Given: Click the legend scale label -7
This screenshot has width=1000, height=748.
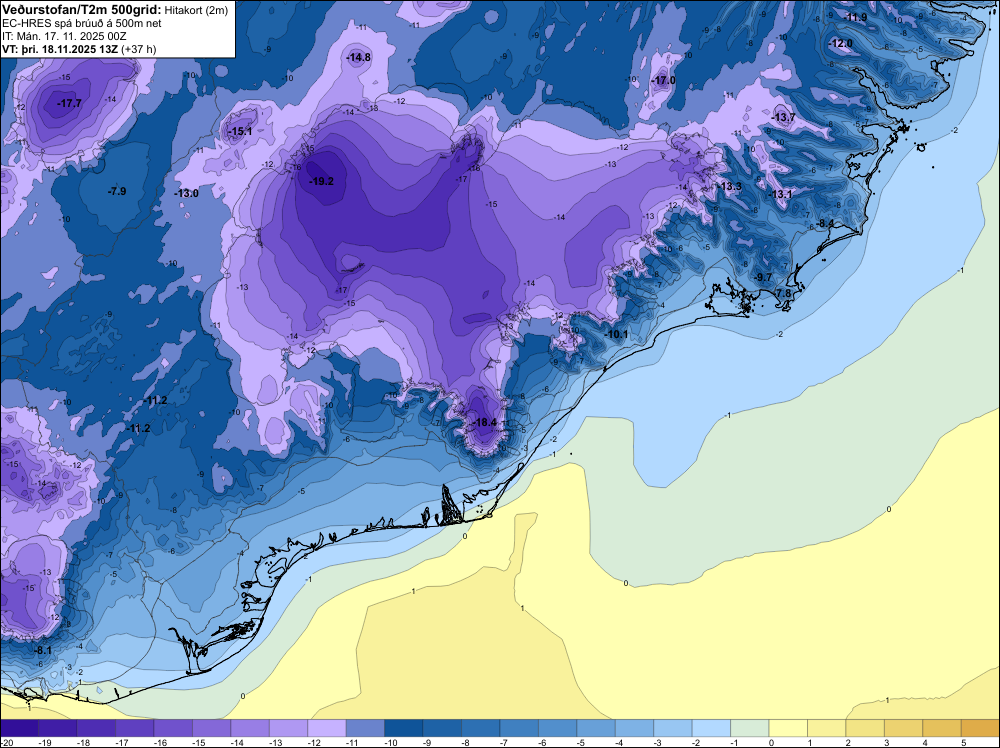Looking at the screenshot, I should click(x=505, y=742).
